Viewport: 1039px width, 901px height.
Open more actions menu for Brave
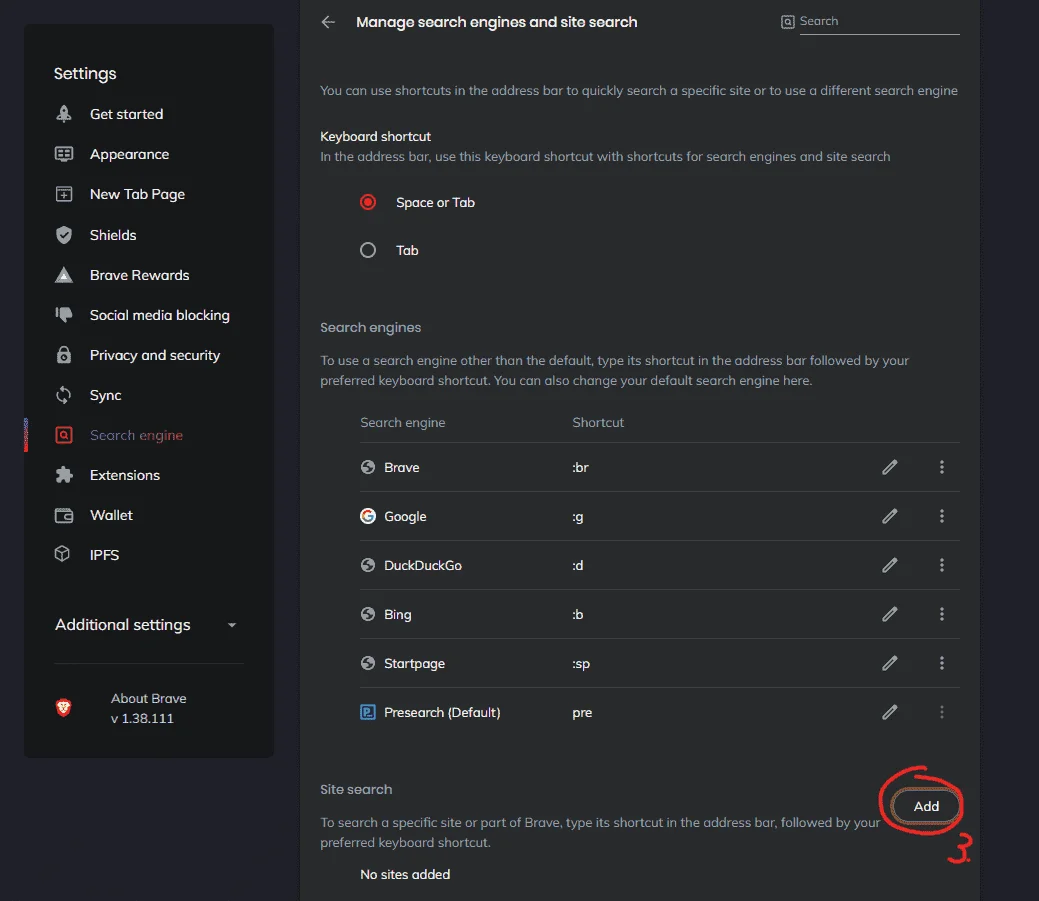(x=942, y=467)
